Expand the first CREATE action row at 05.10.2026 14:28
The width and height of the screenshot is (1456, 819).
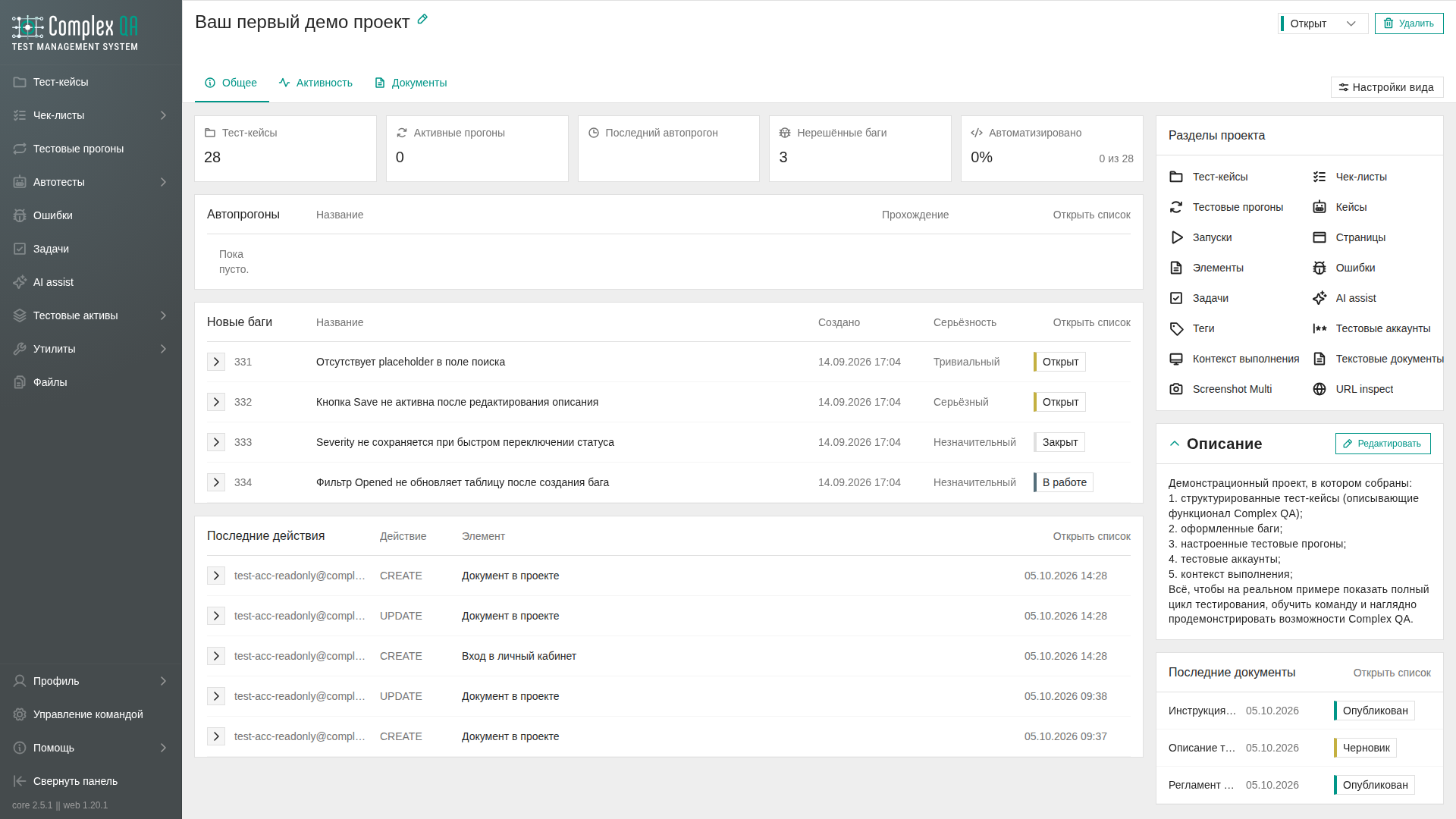coord(216,576)
